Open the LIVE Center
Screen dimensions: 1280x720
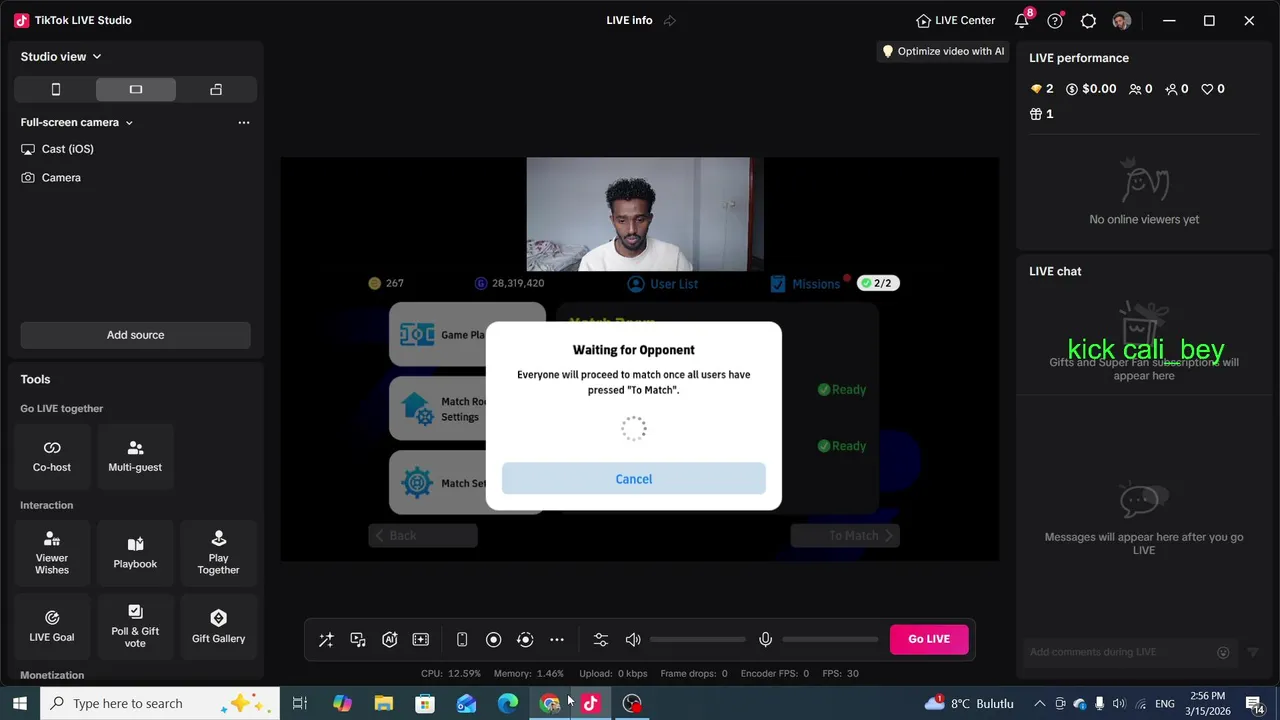pyautogui.click(x=955, y=20)
